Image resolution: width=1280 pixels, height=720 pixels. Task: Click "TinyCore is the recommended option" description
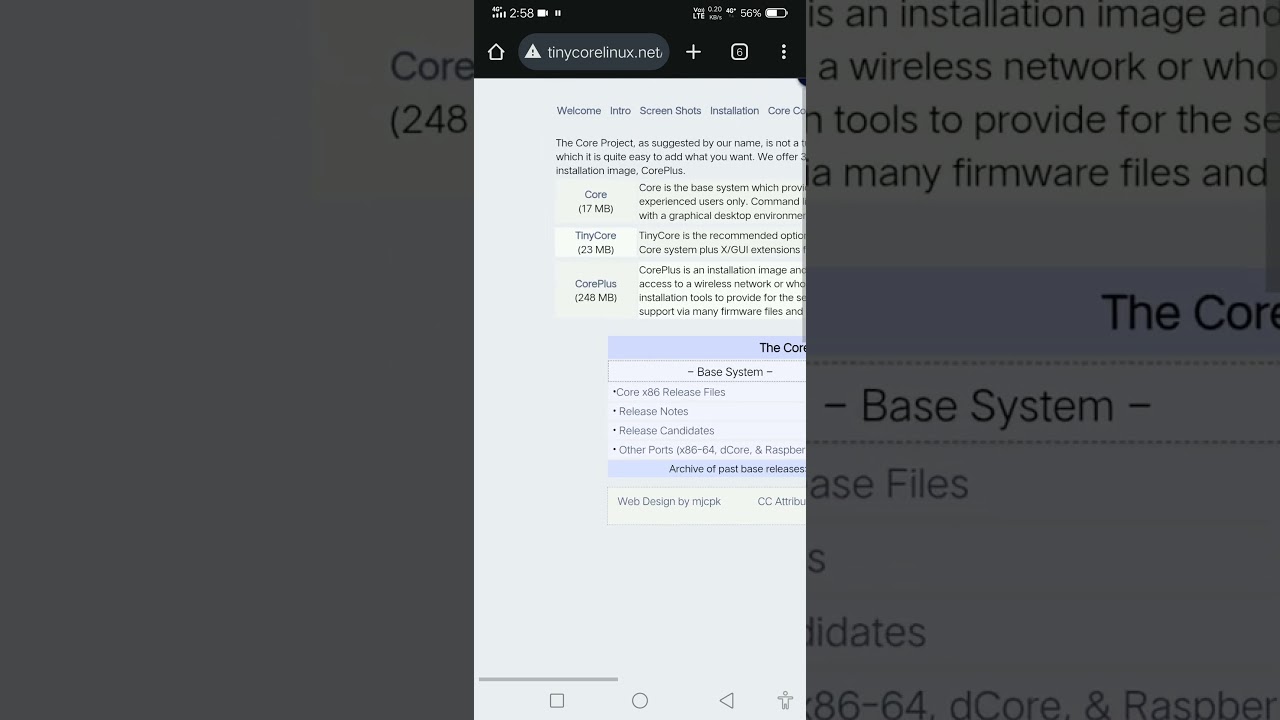[x=722, y=243]
